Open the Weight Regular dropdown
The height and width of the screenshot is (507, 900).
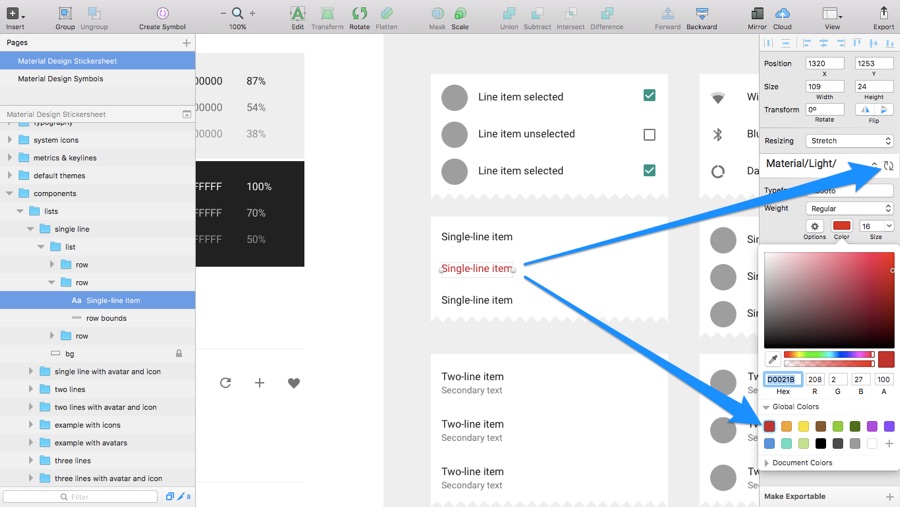[849, 208]
